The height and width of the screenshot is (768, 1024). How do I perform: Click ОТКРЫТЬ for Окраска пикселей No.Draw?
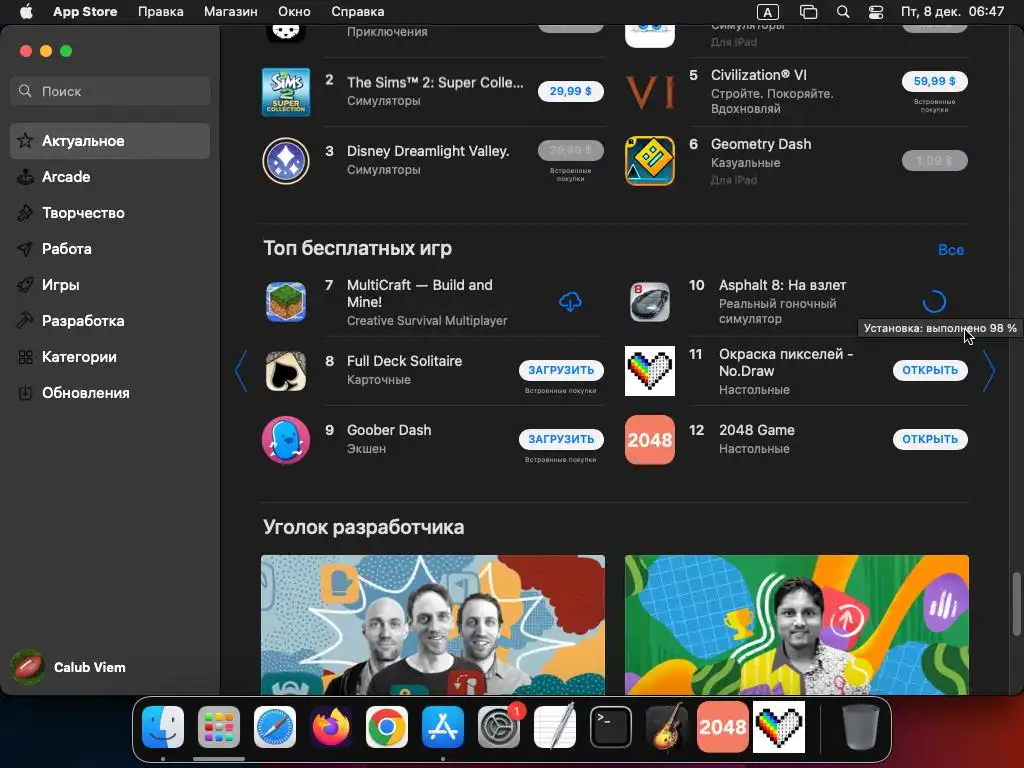(x=930, y=370)
